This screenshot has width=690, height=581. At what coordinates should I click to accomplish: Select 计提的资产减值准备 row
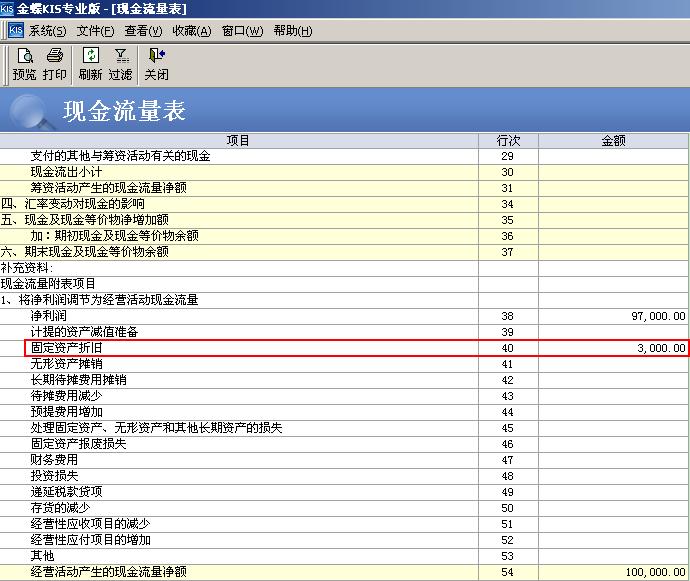344,332
